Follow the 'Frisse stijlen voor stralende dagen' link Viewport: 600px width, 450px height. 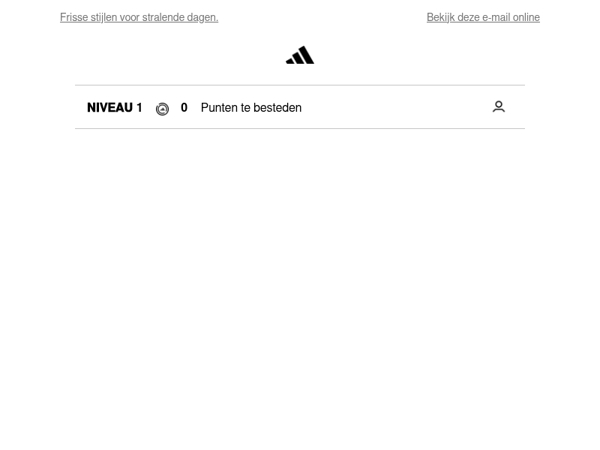pyautogui.click(x=139, y=17)
